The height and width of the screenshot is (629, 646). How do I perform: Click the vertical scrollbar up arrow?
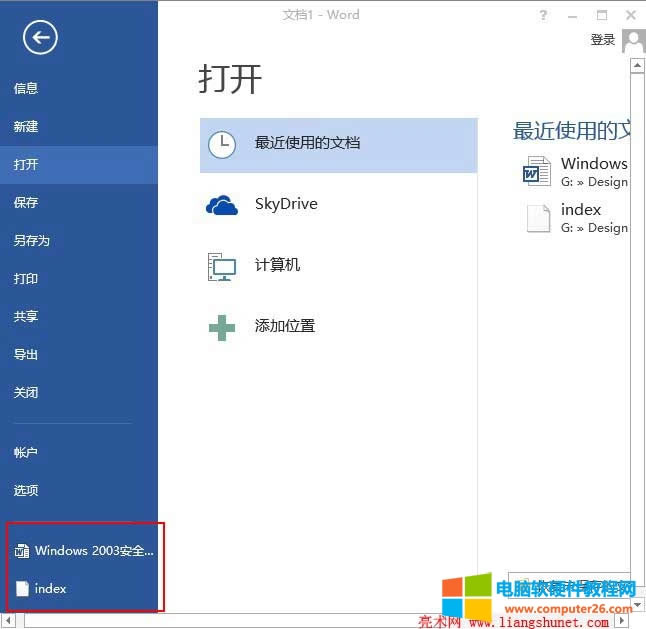636,66
